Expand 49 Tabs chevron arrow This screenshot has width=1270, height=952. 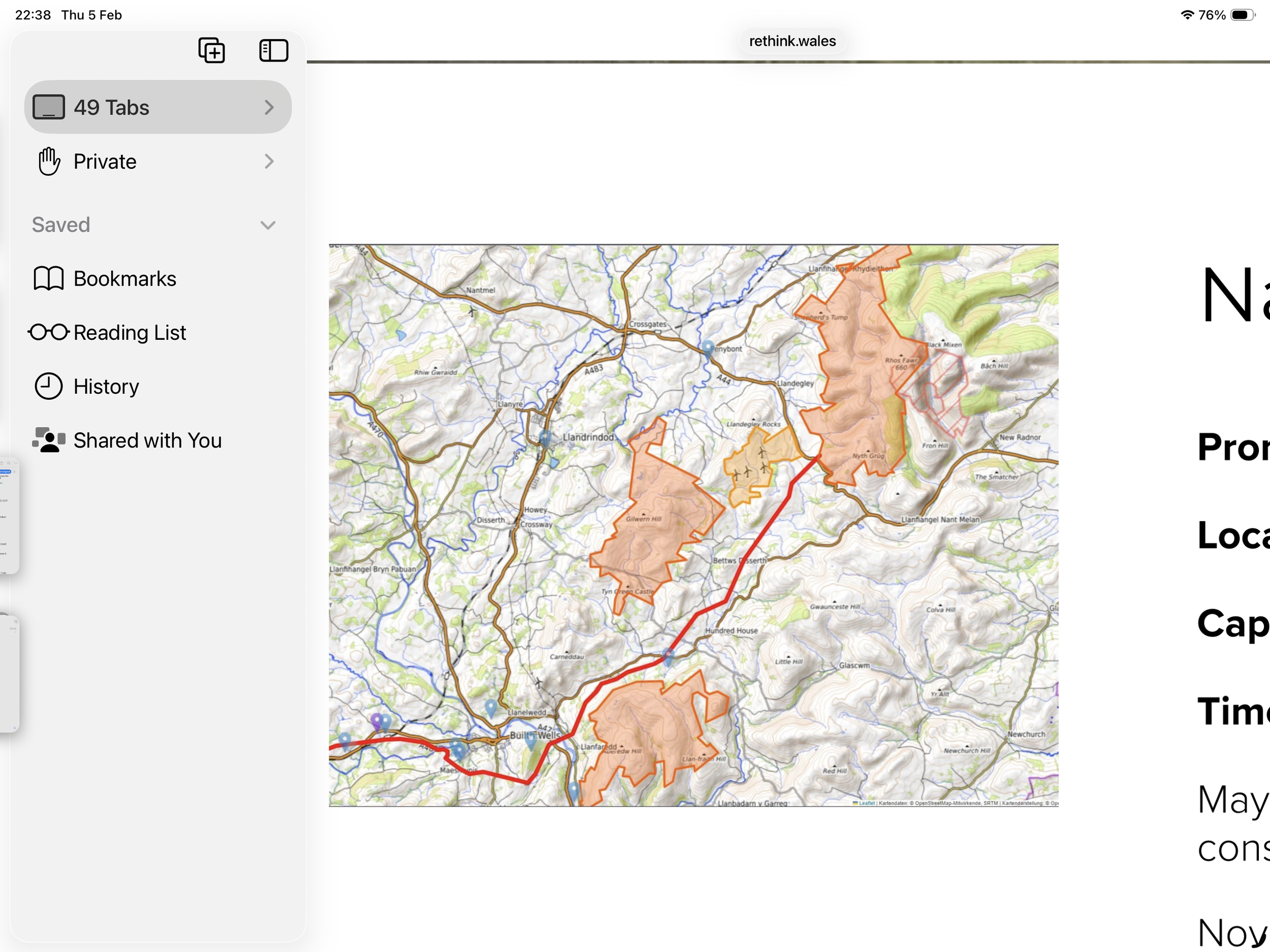(269, 107)
